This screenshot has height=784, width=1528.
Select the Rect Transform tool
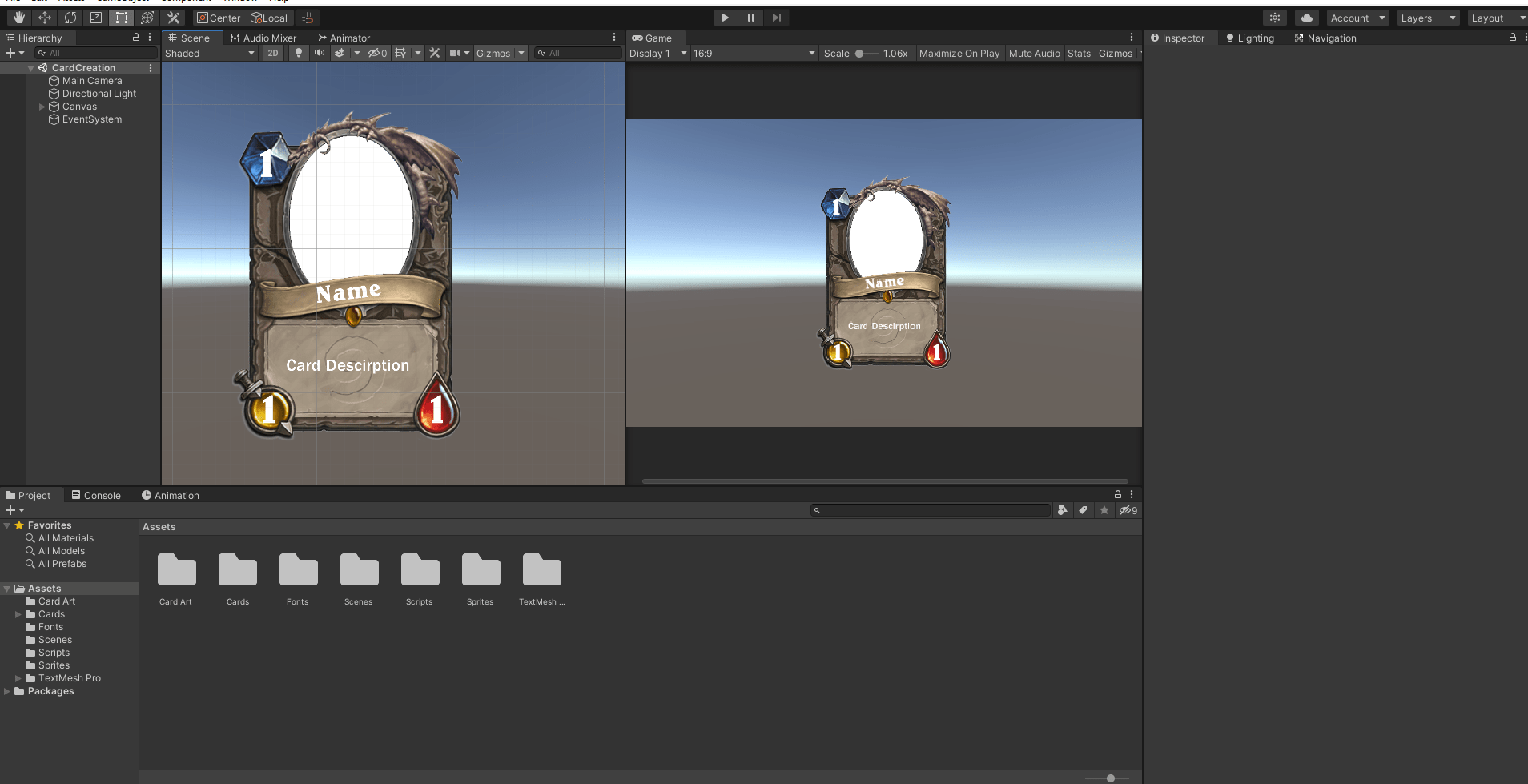click(122, 18)
